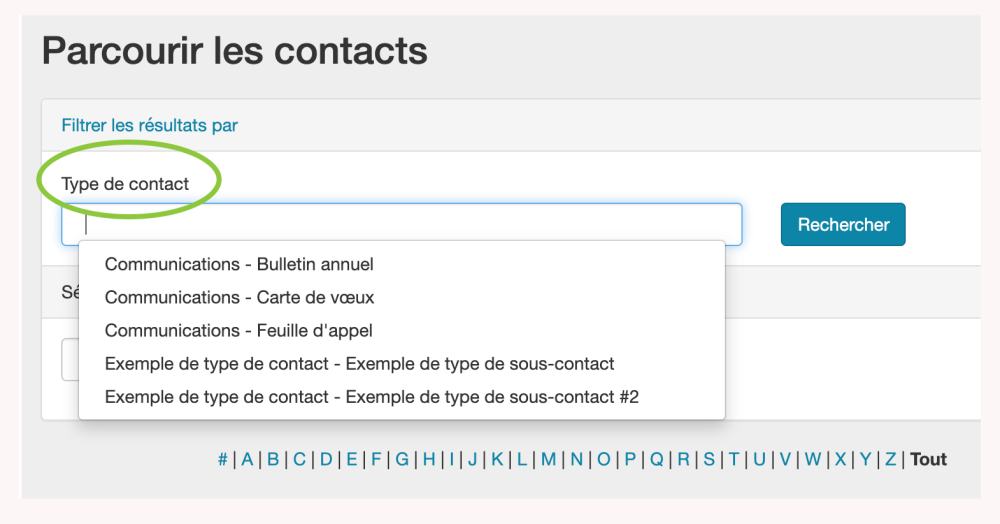The width and height of the screenshot is (1000, 524).
Task: Select Exemple de type de sous-contact option
Action: [360, 364]
